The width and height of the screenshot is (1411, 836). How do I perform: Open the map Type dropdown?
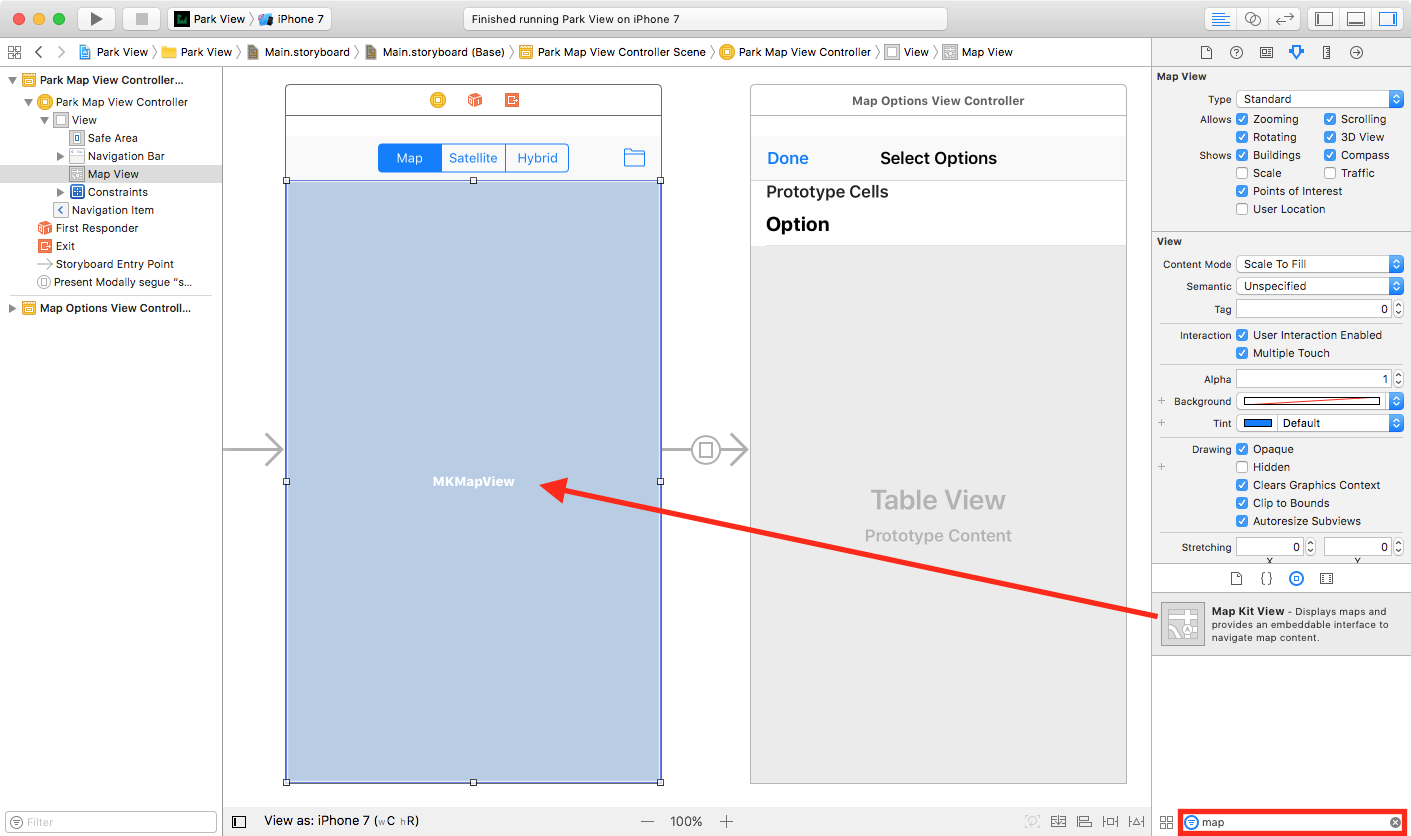[x=1320, y=99]
